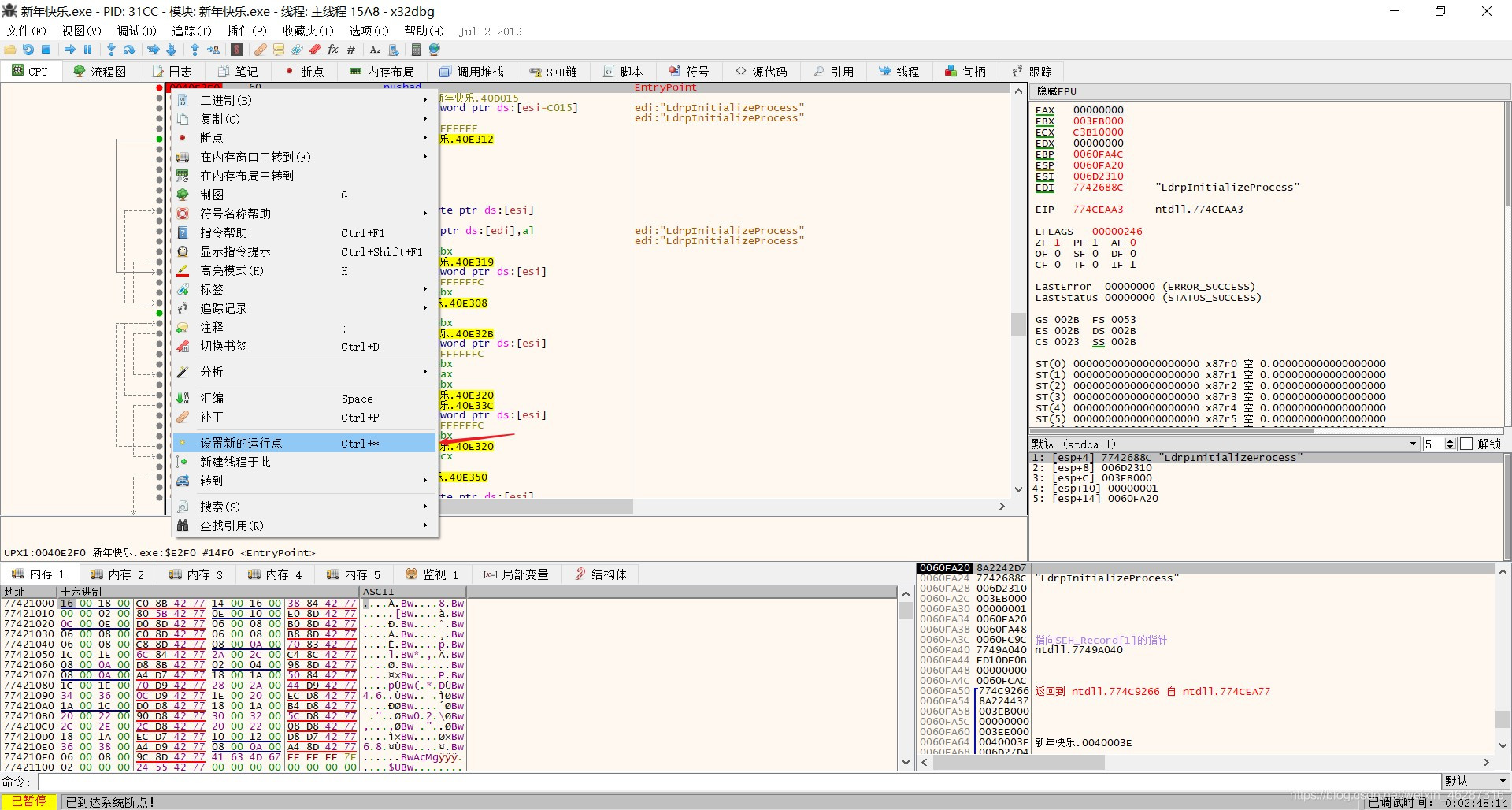Tick the 解锁 checkbox

1466,444
